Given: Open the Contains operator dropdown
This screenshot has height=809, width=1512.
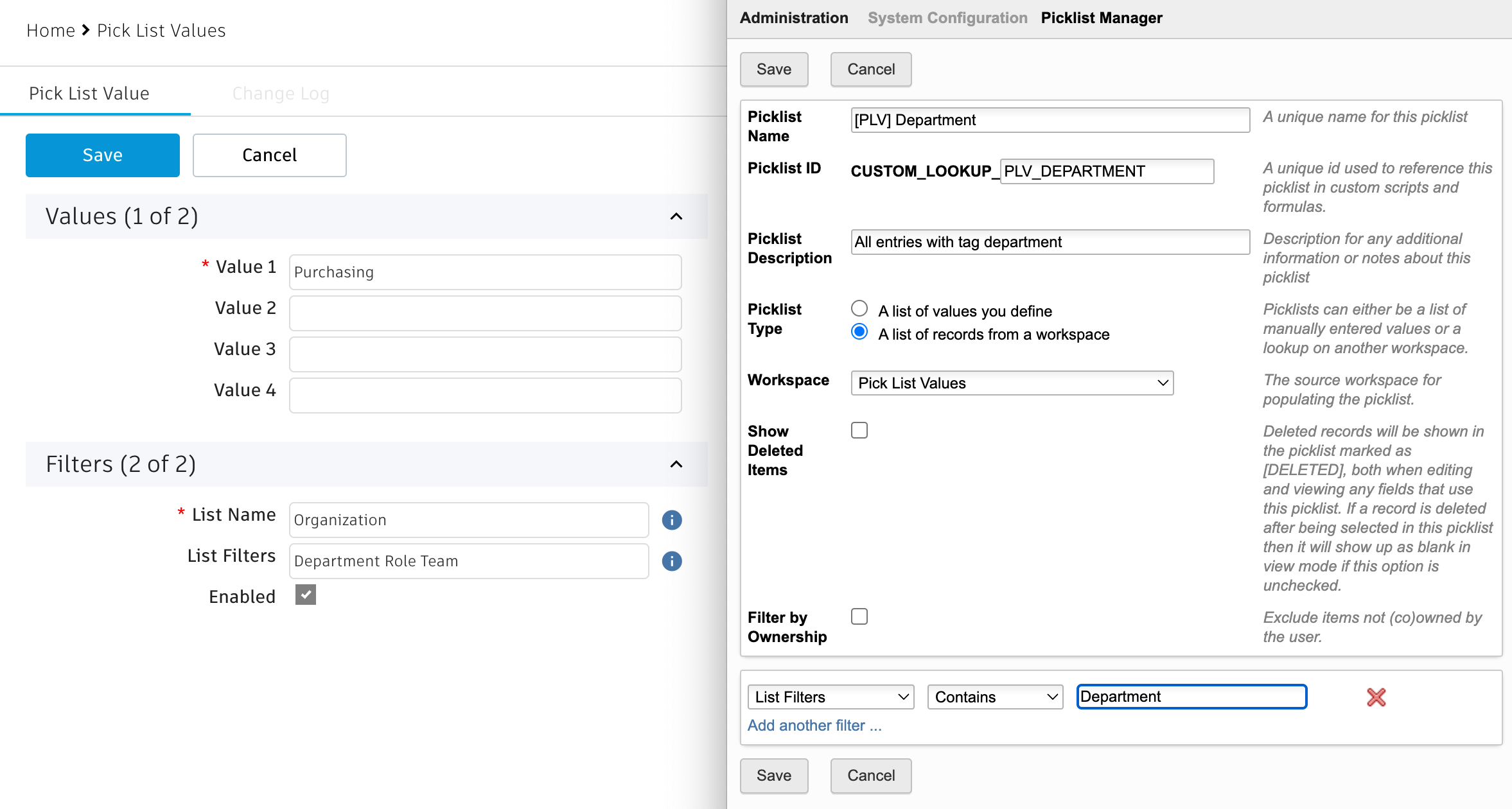Looking at the screenshot, I should [994, 697].
